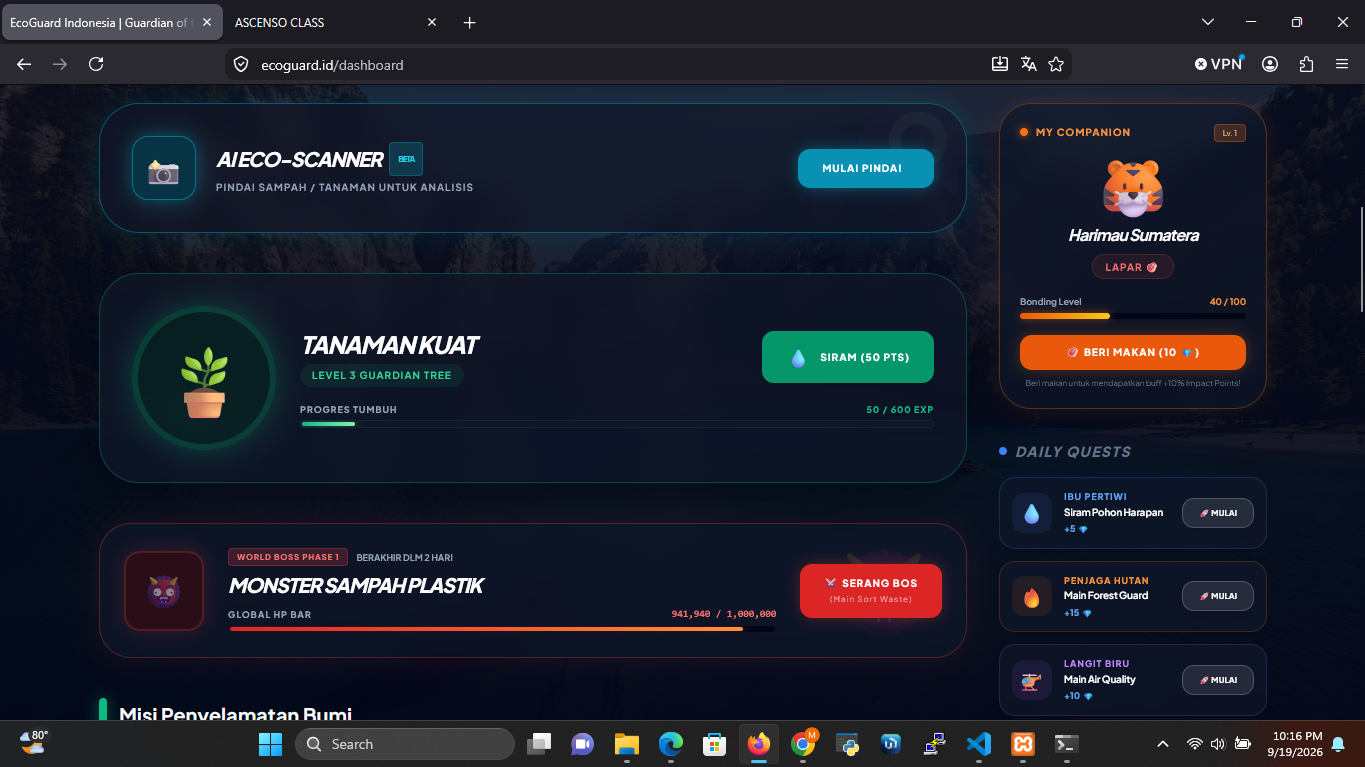The width and height of the screenshot is (1365, 767).
Task: Click the helicopter icon in Langit Biru quest
Action: [1031, 680]
